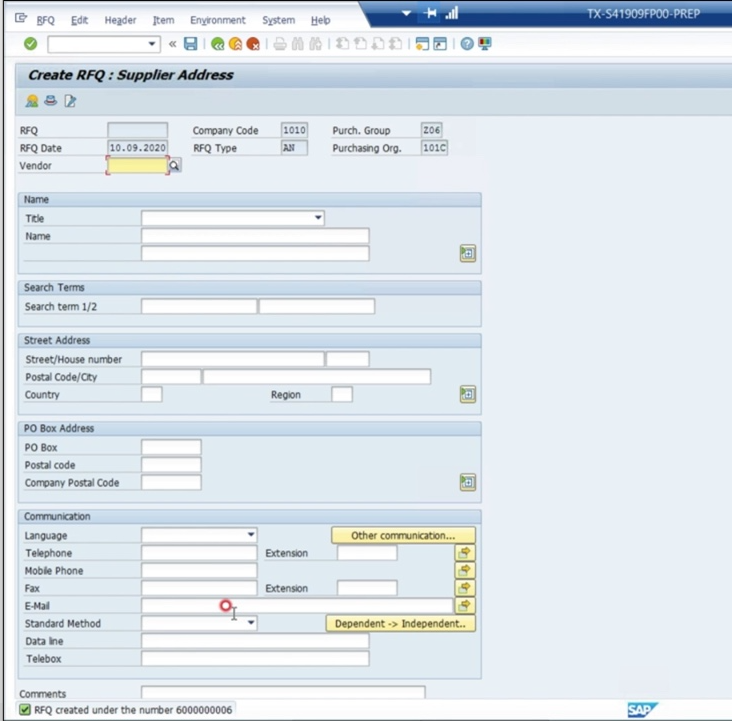
Task: Open the command field dropdown arrow
Action: pos(152,44)
